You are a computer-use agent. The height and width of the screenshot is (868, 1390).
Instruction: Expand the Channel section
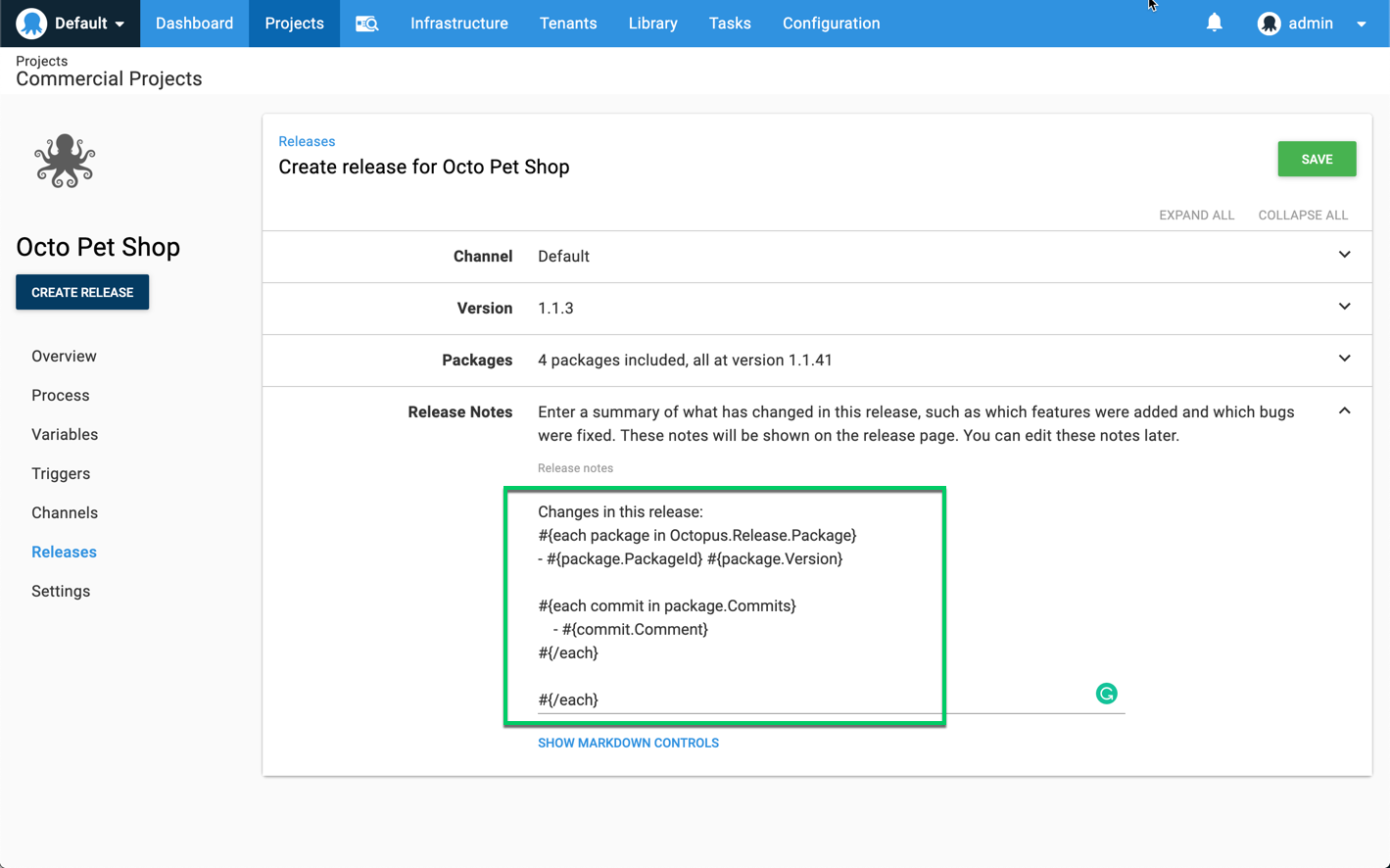[1344, 254]
